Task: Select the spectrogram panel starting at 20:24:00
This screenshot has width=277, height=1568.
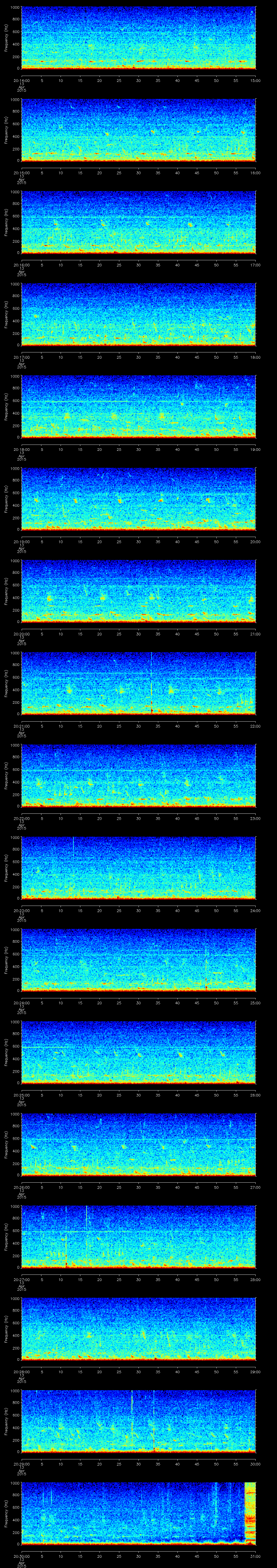Action: tap(138, 960)
